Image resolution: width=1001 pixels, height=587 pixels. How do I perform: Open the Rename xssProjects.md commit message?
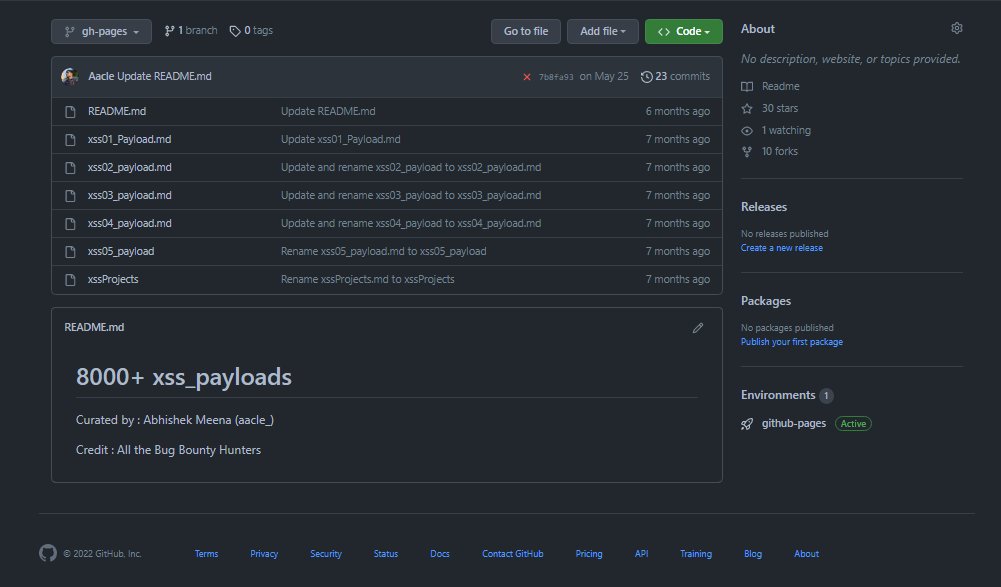(368, 280)
